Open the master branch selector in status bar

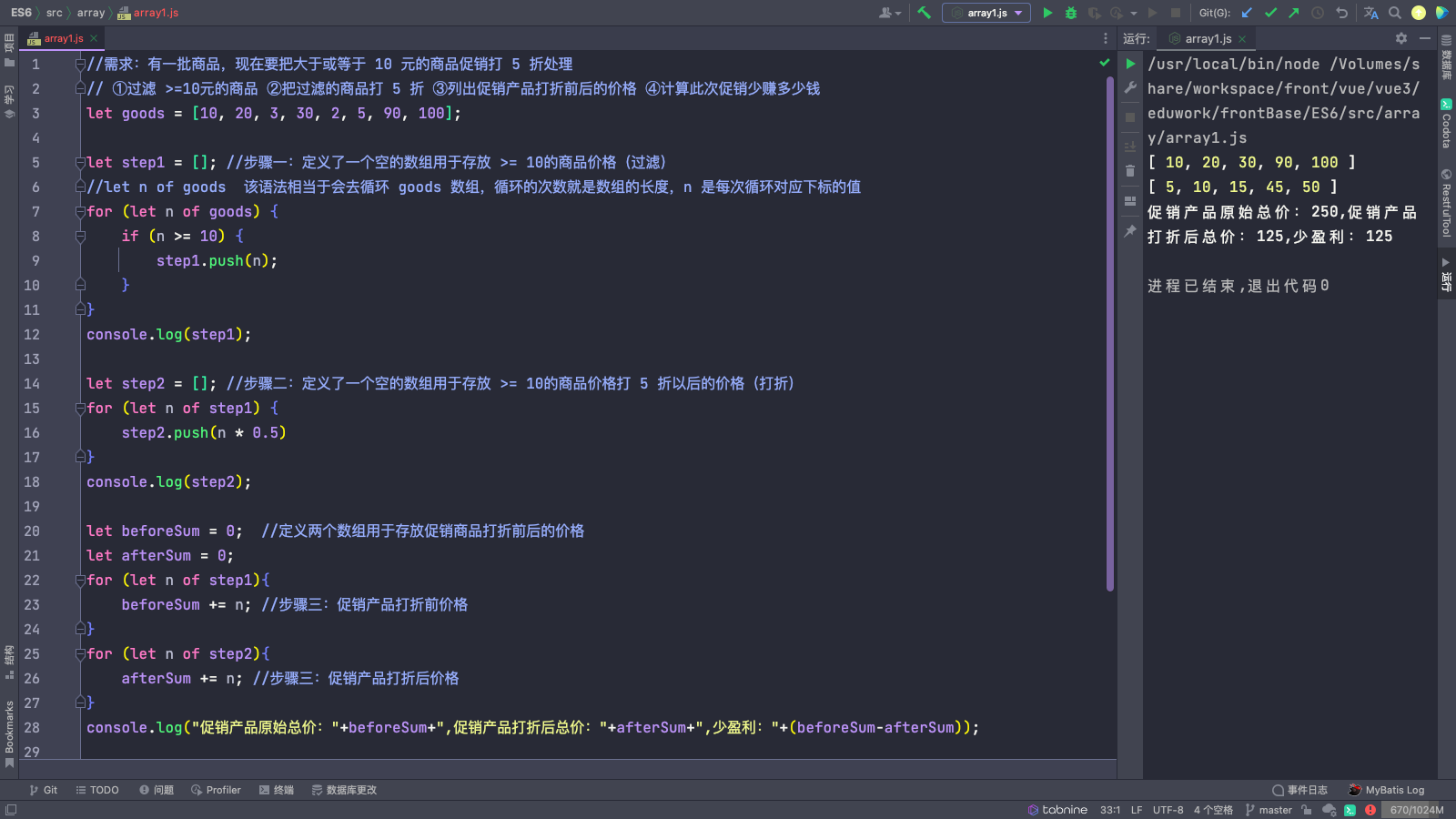point(1269,810)
